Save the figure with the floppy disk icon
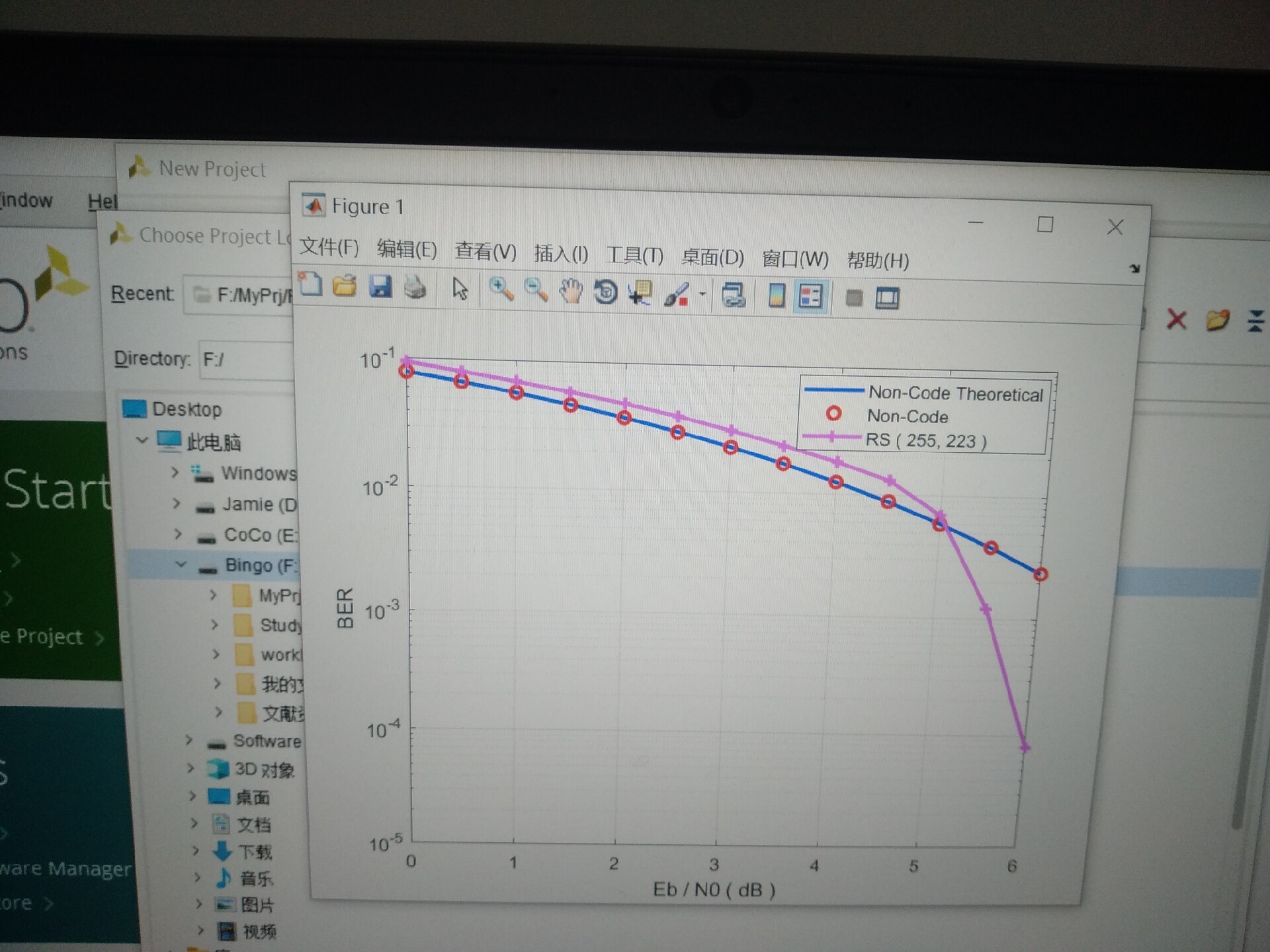The width and height of the screenshot is (1270, 952). coord(380,287)
